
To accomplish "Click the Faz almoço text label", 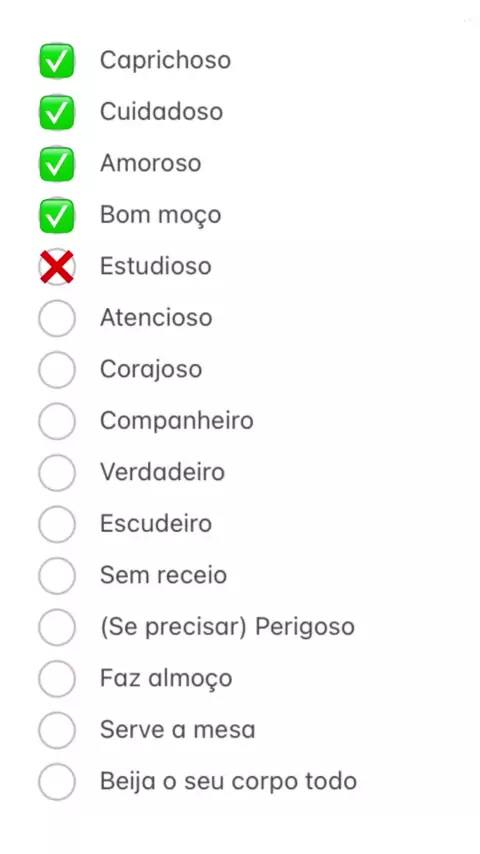I will pos(166,679).
